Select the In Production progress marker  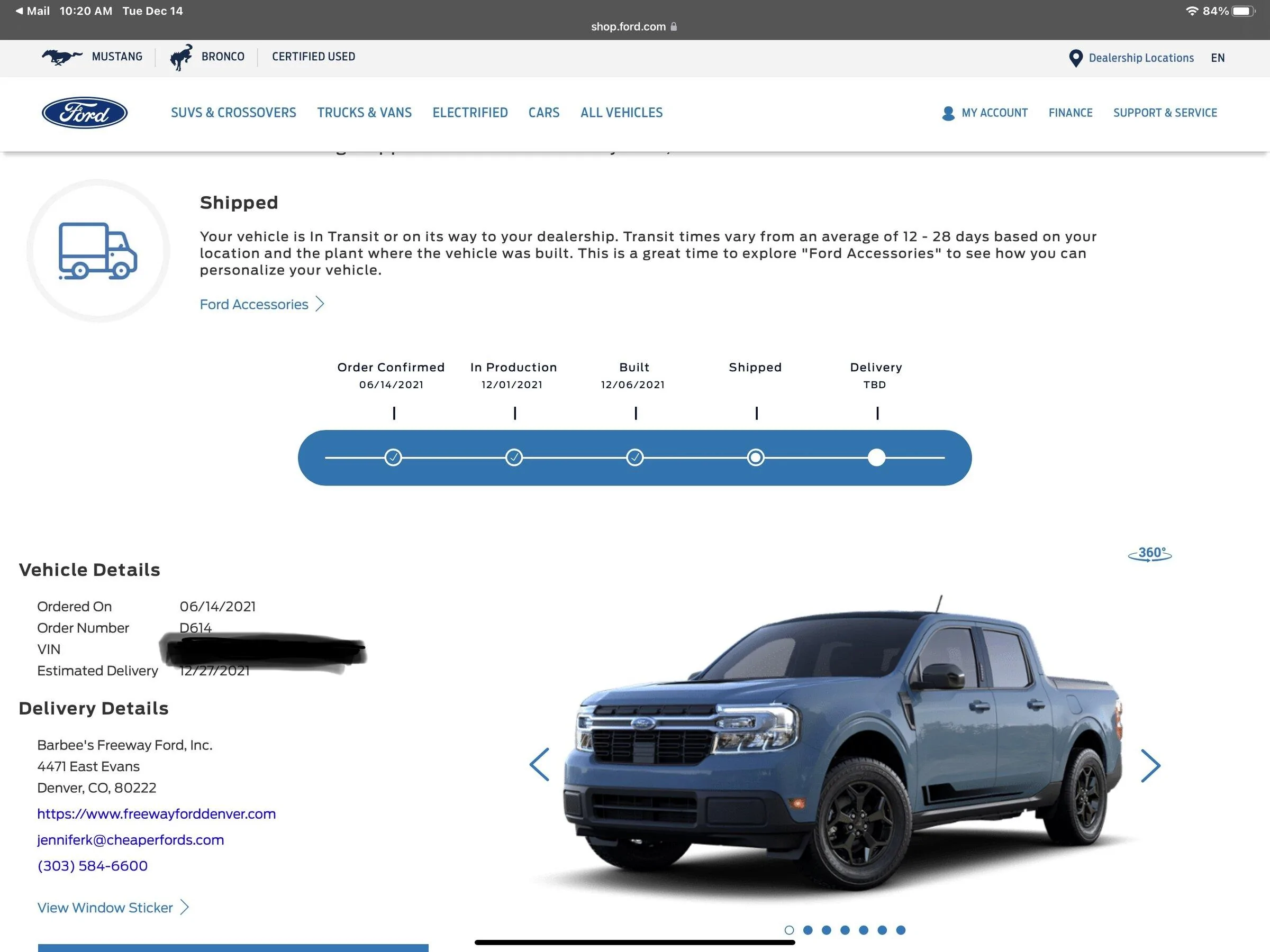(x=514, y=457)
